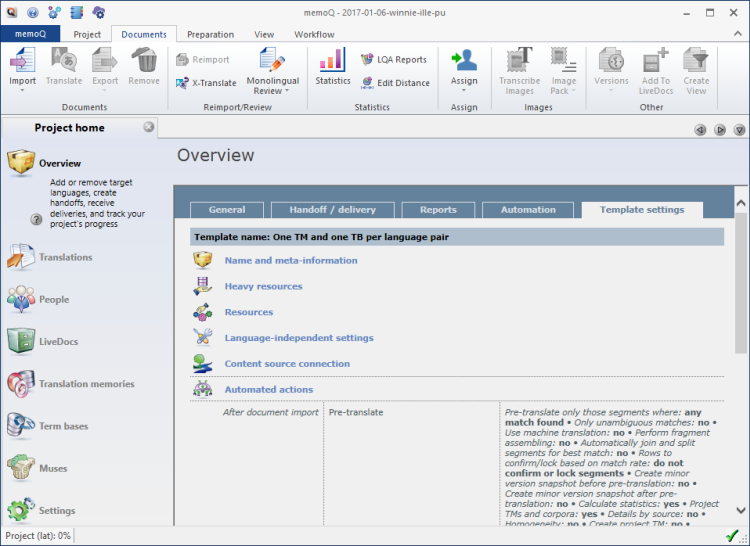Open the Automation tab
This screenshot has height=546, width=750.
(x=527, y=210)
